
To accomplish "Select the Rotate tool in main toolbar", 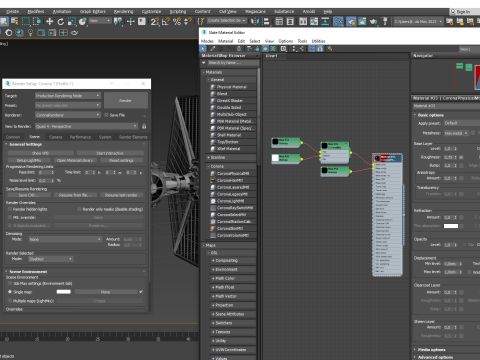I will (60, 22).
